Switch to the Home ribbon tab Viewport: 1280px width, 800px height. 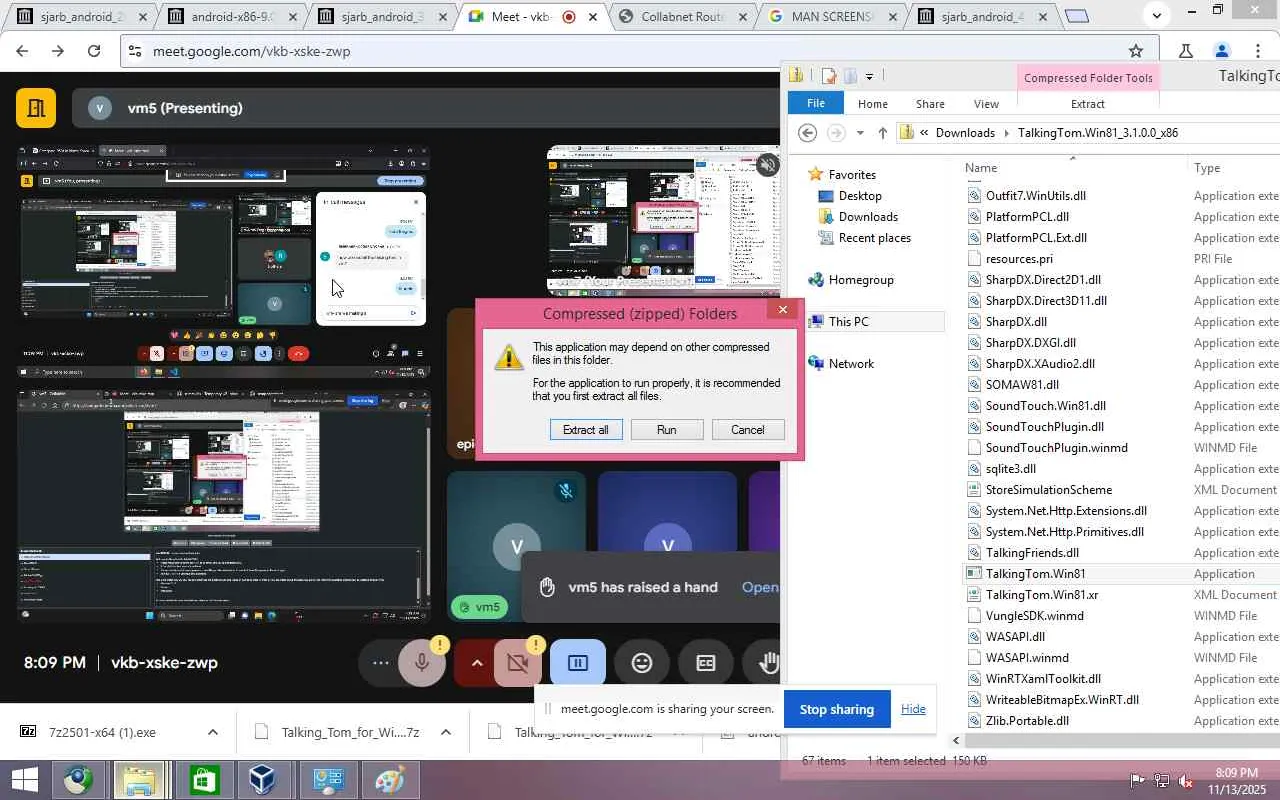point(873,104)
